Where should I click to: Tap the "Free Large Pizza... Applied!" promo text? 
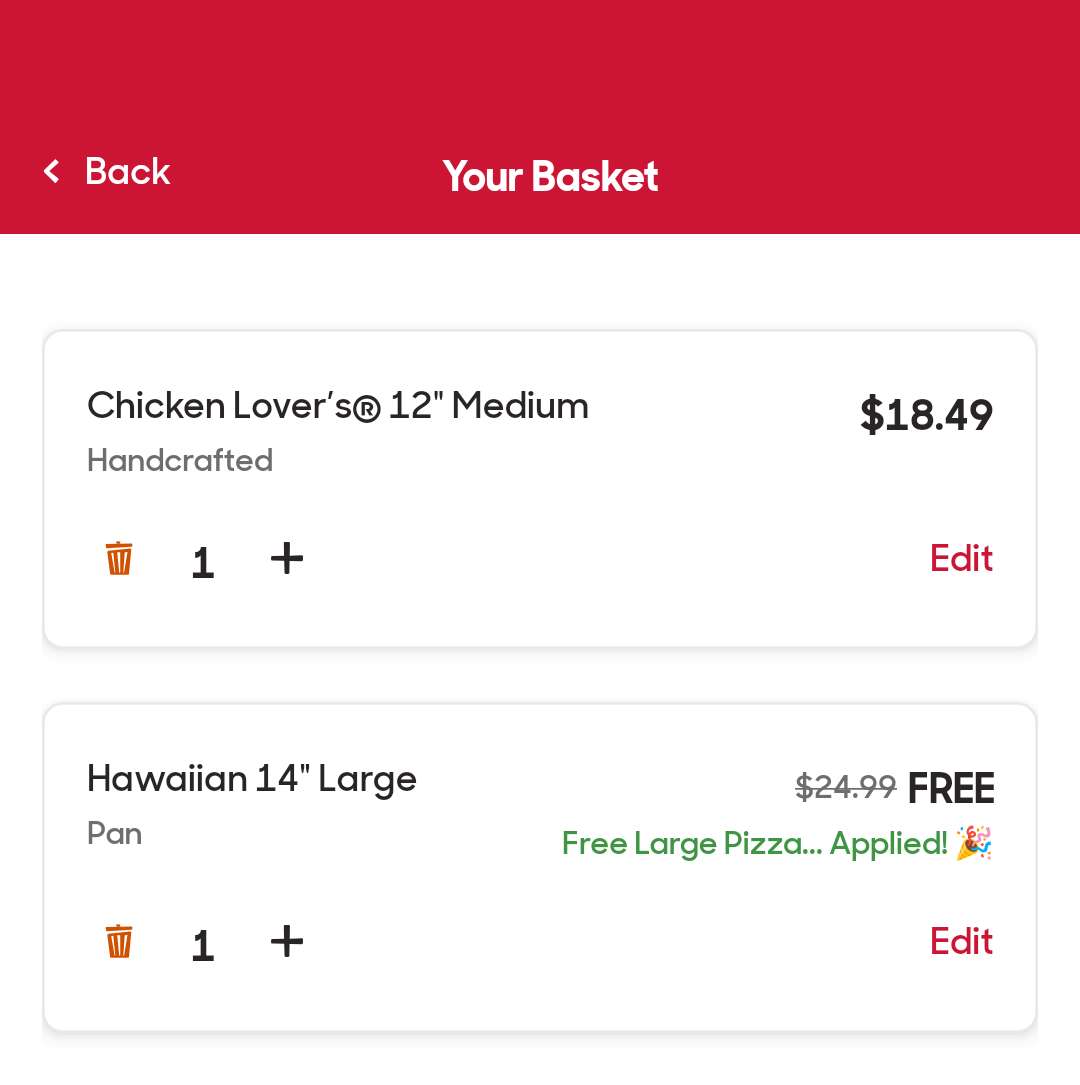pos(754,844)
